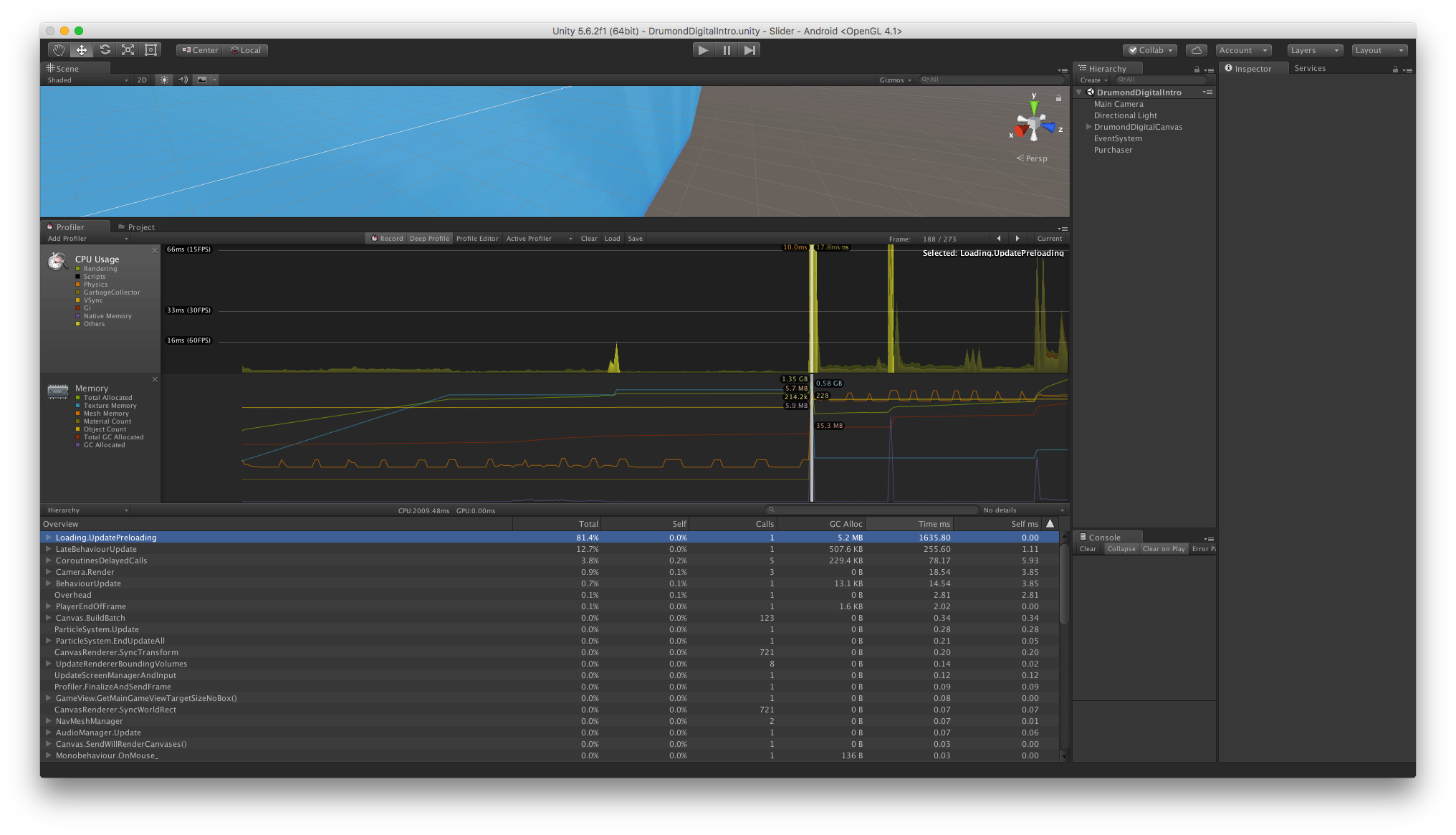The width and height of the screenshot is (1456, 835).
Task: Select the Rect transform tool
Action: click(x=151, y=50)
